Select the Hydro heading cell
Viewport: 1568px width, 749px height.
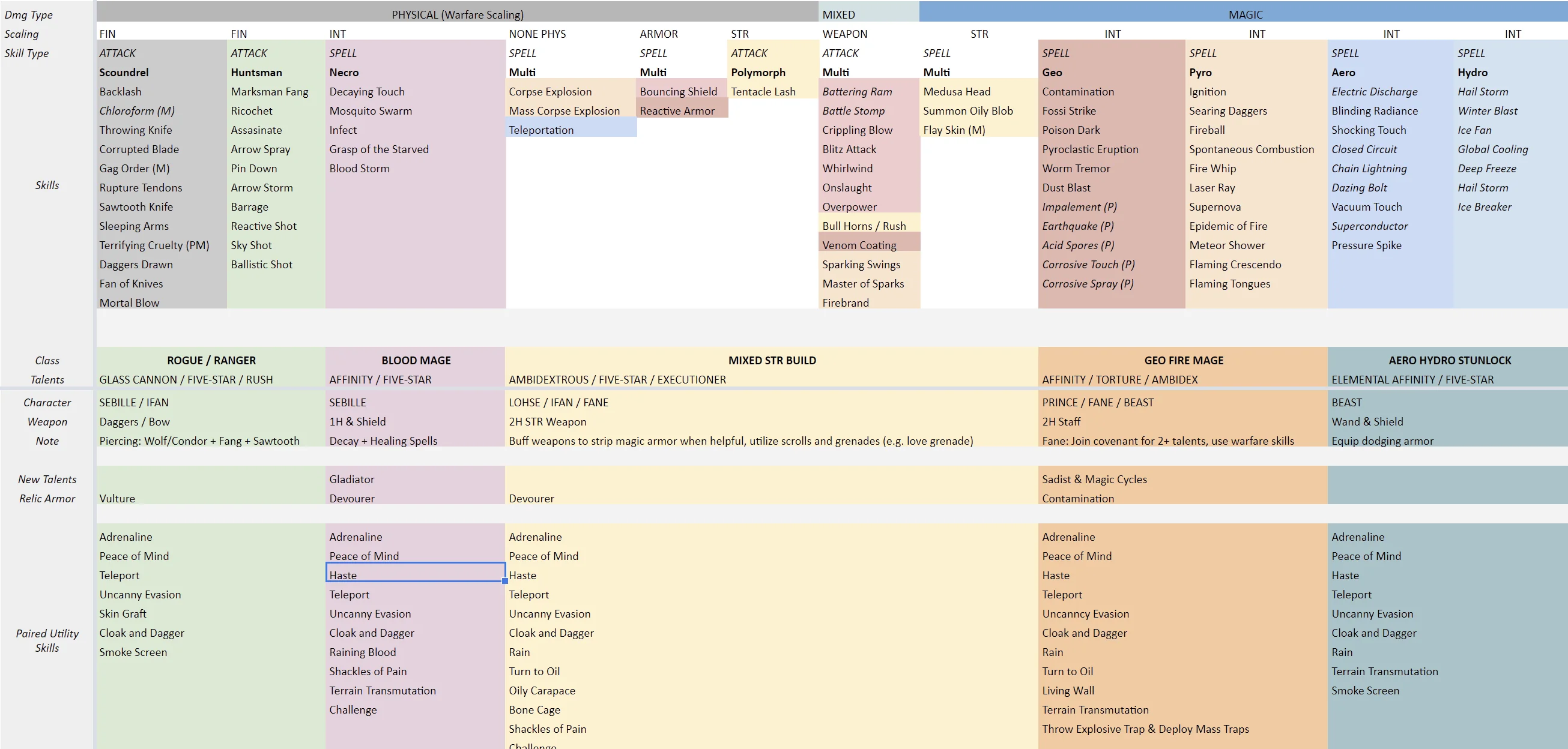pyautogui.click(x=1511, y=73)
